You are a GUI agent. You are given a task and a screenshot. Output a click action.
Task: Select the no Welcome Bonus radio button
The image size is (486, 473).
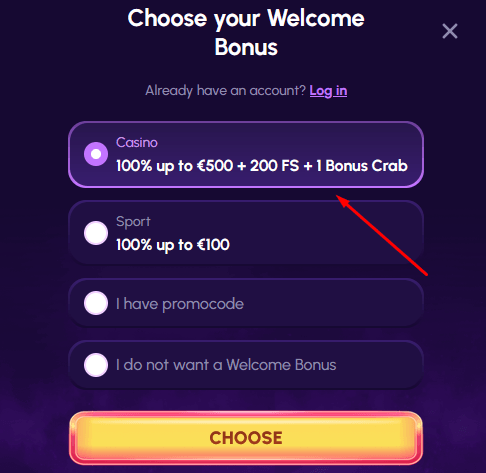(x=96, y=365)
